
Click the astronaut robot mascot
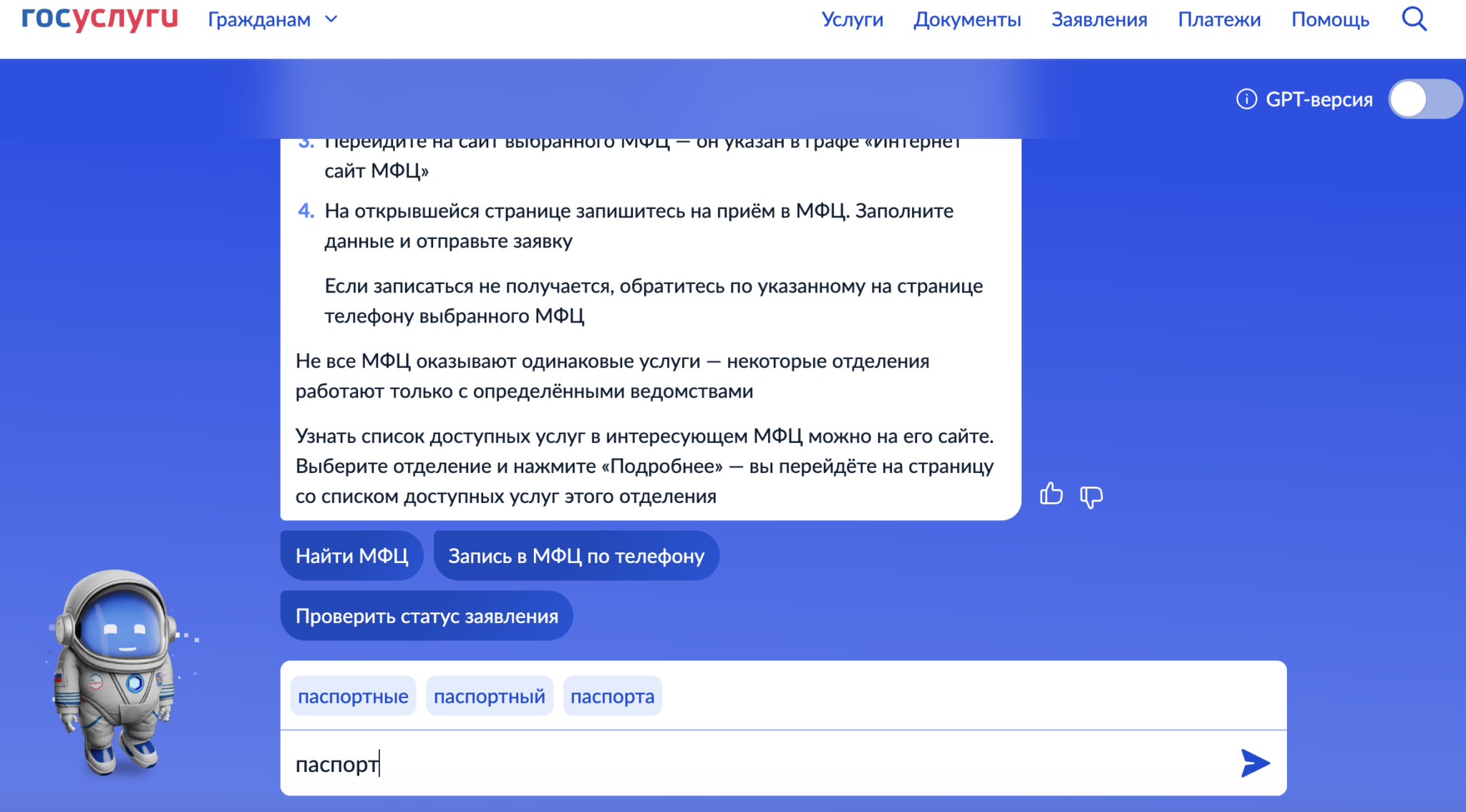pyautogui.click(x=115, y=671)
